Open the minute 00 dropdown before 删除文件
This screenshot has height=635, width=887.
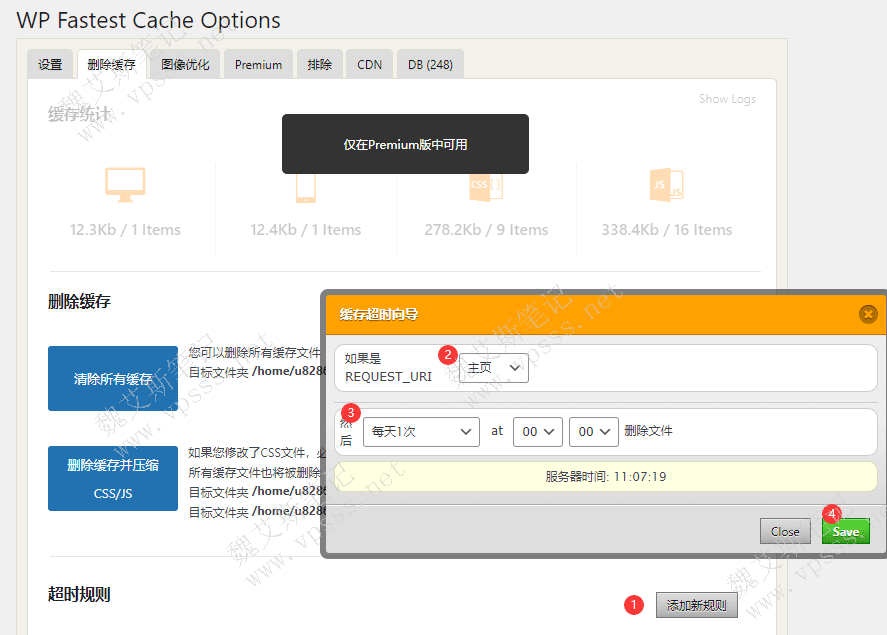(x=593, y=432)
